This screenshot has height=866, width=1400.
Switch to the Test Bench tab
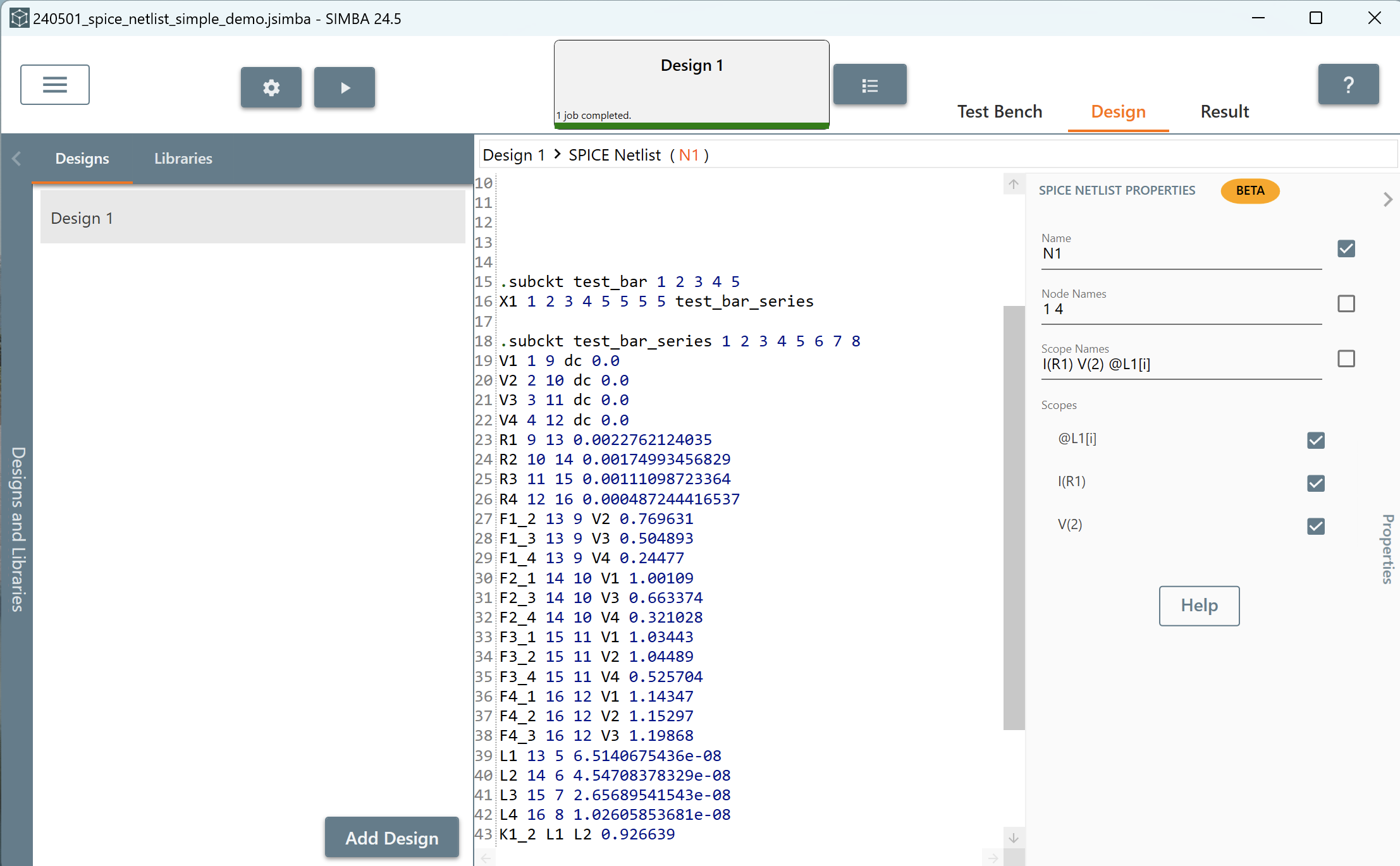[x=1000, y=111]
